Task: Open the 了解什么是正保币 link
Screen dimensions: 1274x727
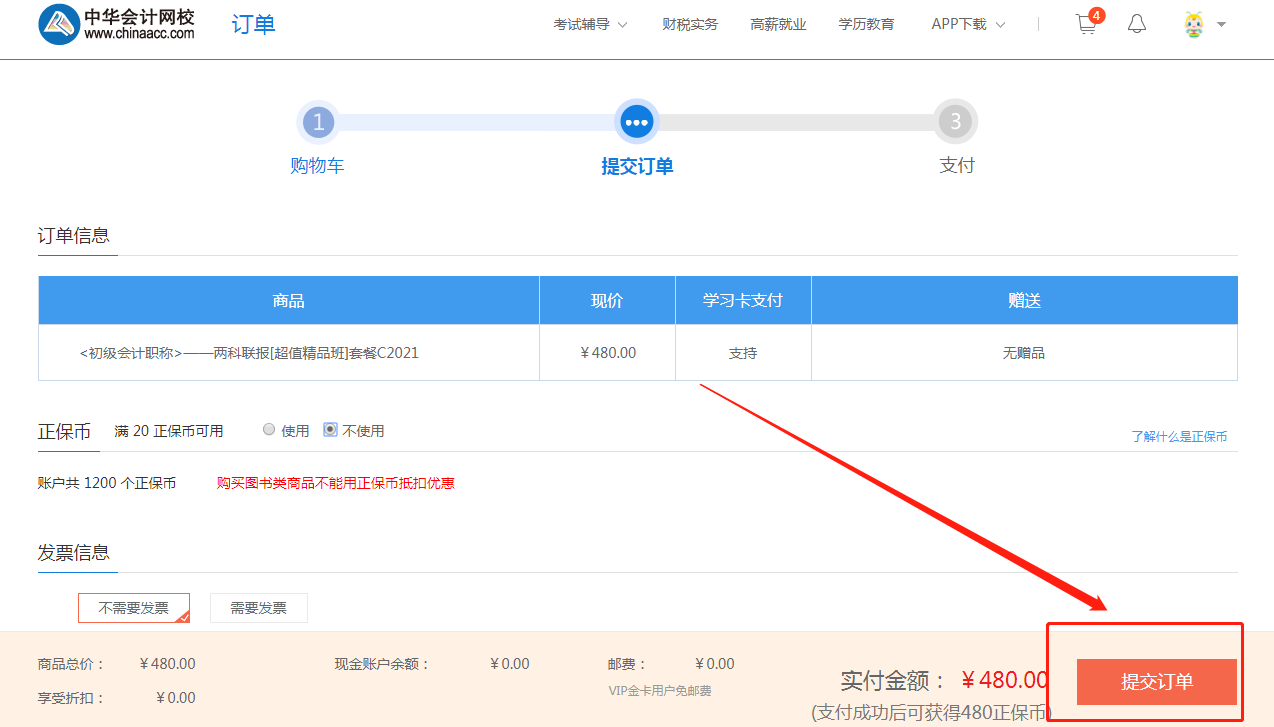Action: (x=1179, y=437)
